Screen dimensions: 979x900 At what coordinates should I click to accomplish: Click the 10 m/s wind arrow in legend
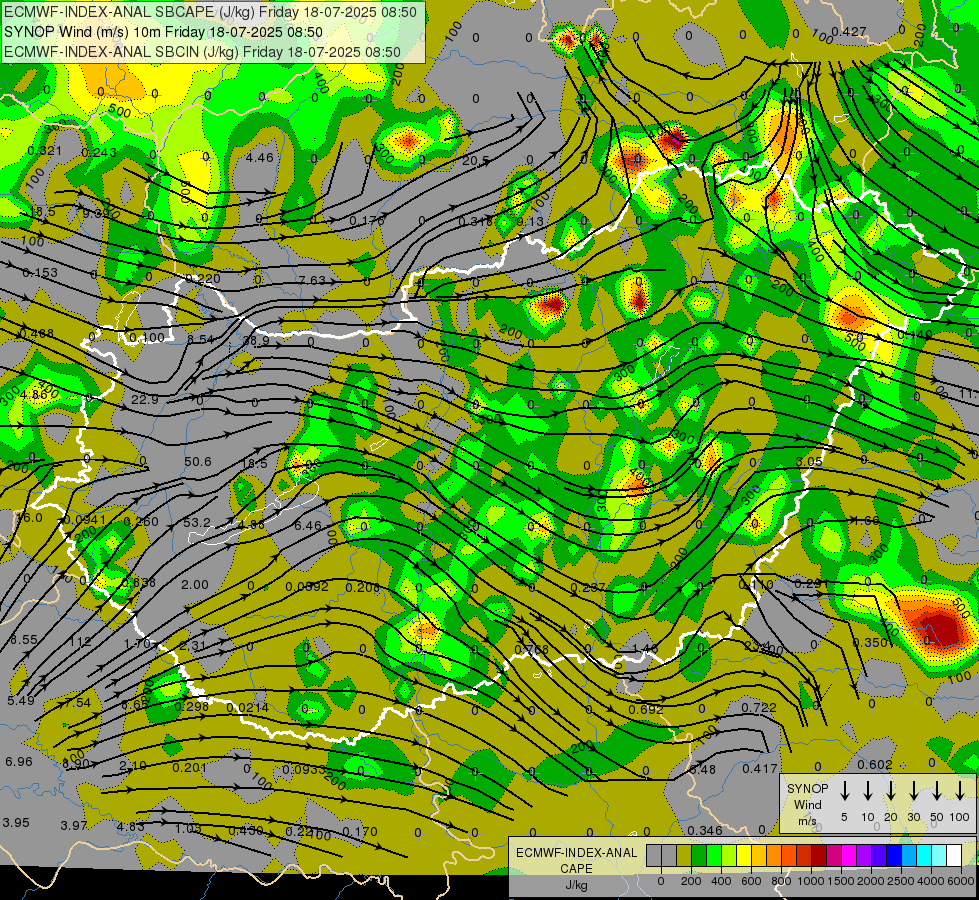click(868, 790)
